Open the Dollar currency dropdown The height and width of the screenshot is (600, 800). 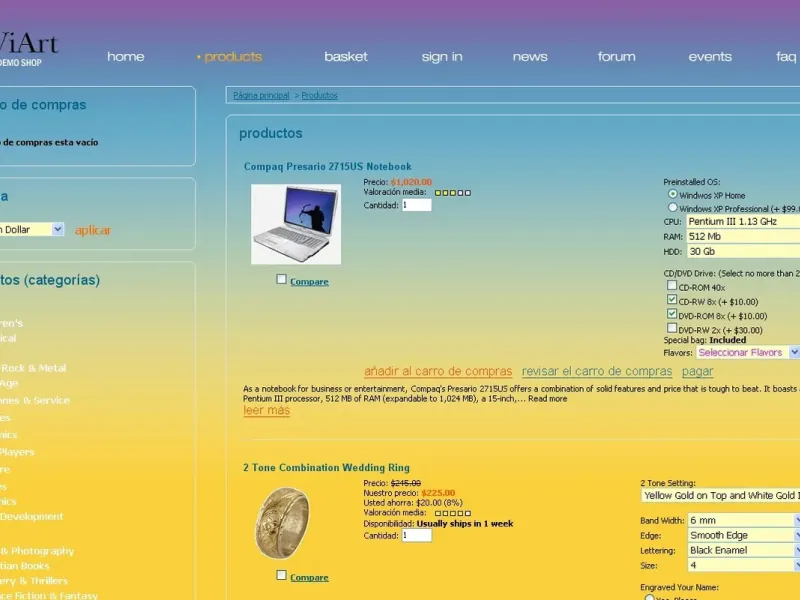[x=32, y=230]
